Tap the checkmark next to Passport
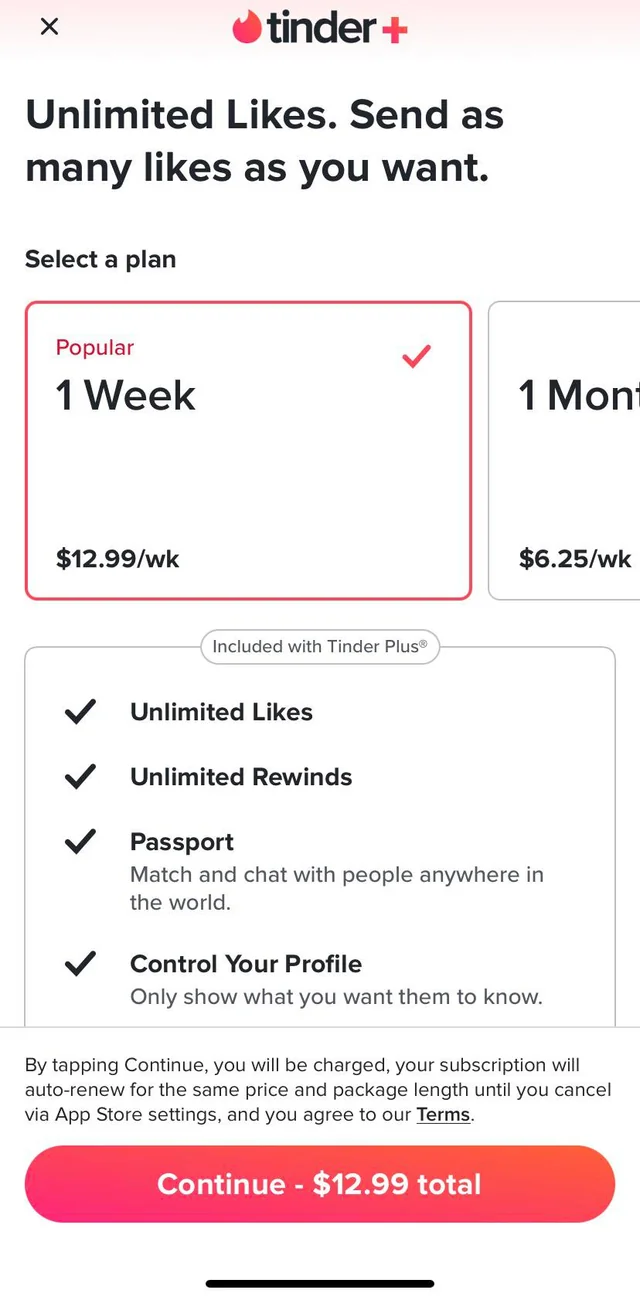640x1300 pixels. [x=80, y=842]
